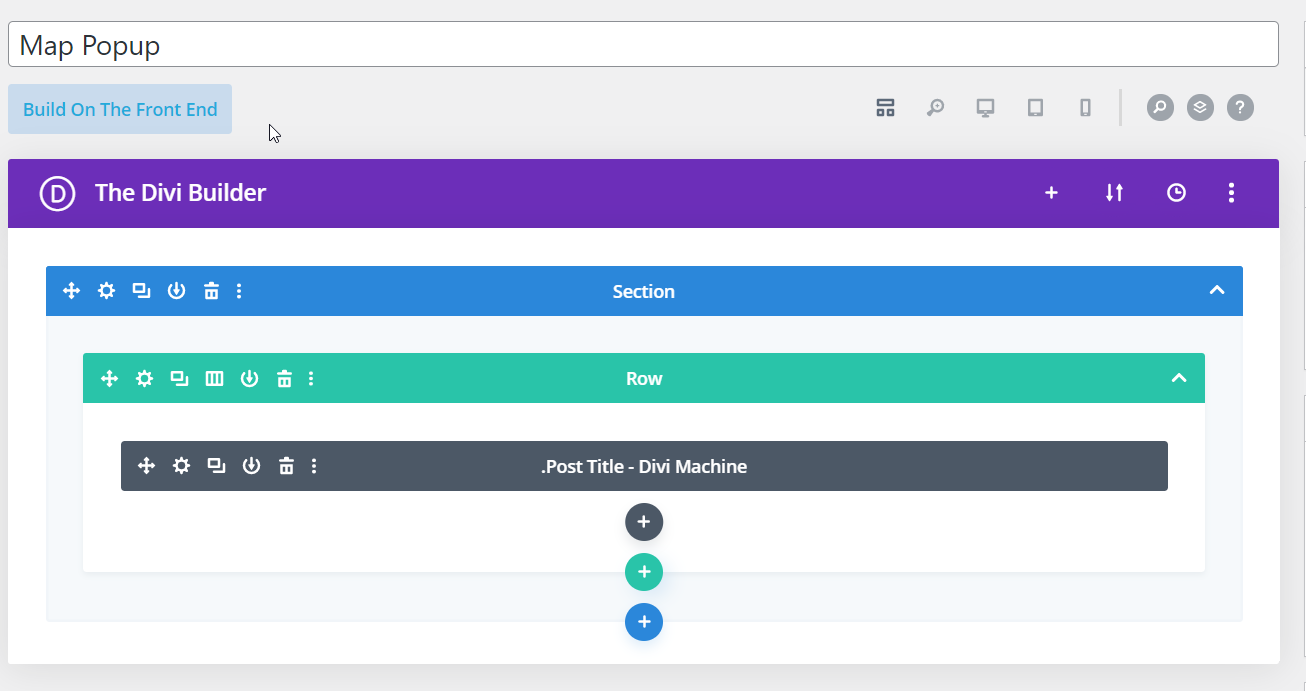The width and height of the screenshot is (1306, 691).
Task: Delete the Post Title - Divi Machine module
Action: [x=286, y=465]
